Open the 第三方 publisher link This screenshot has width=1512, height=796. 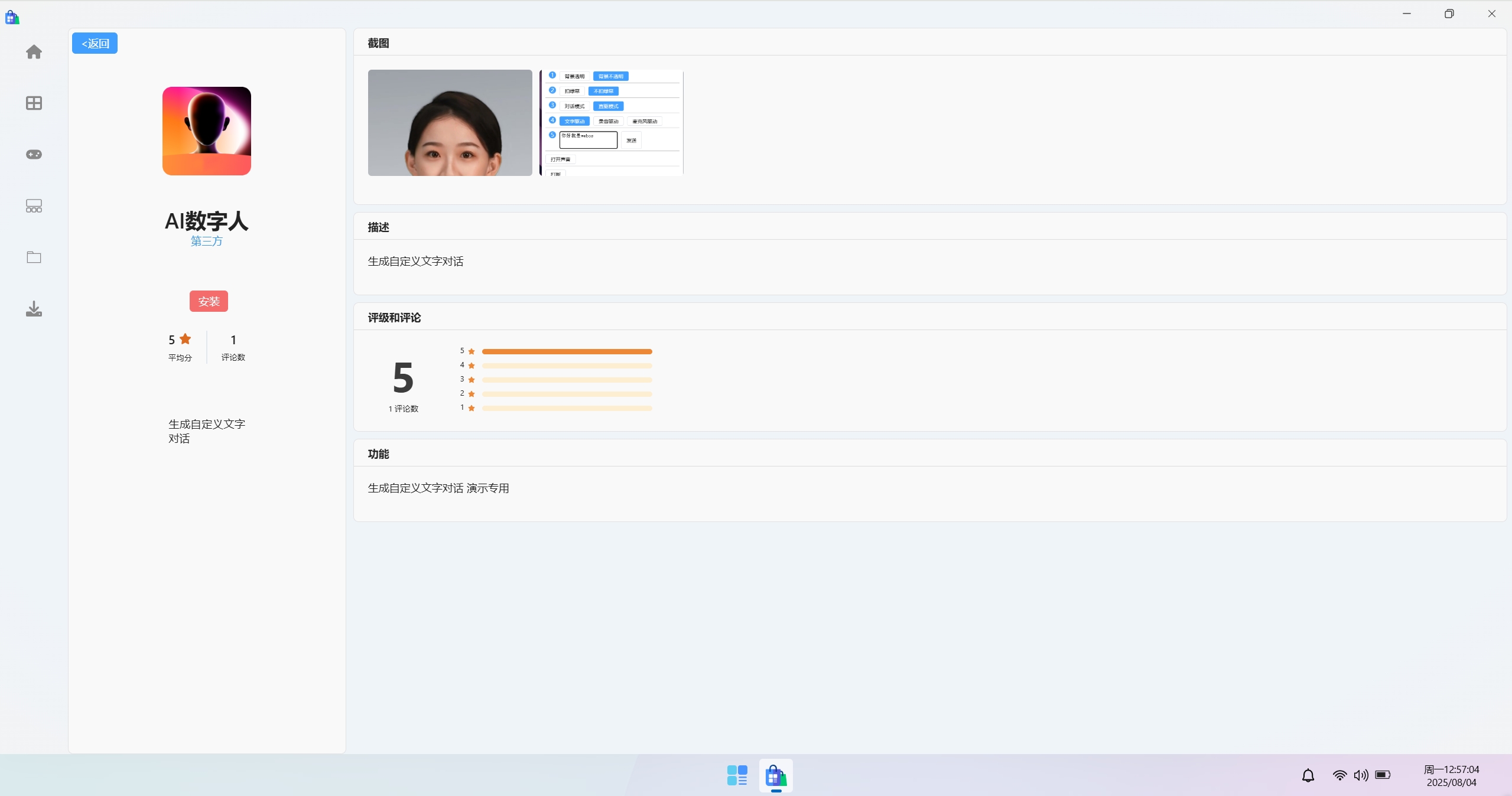[x=207, y=241]
